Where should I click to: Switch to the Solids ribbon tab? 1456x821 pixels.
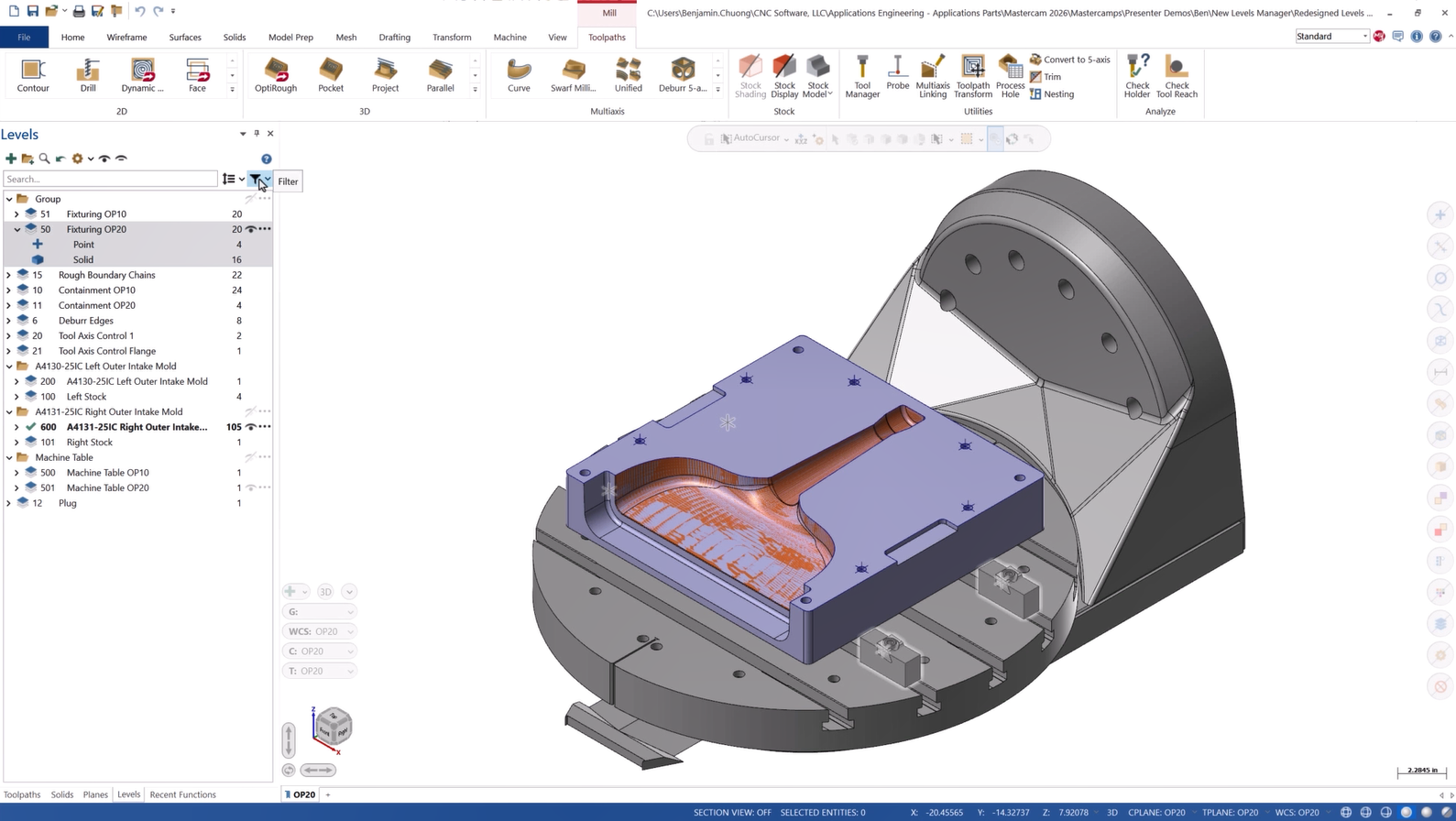235,38
